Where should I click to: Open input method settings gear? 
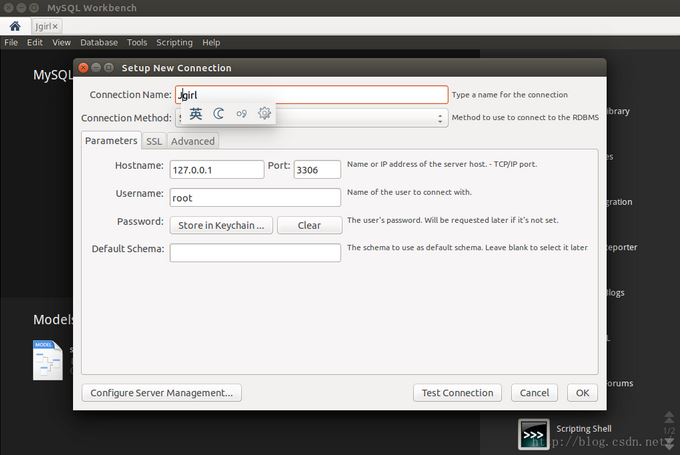[x=264, y=114]
